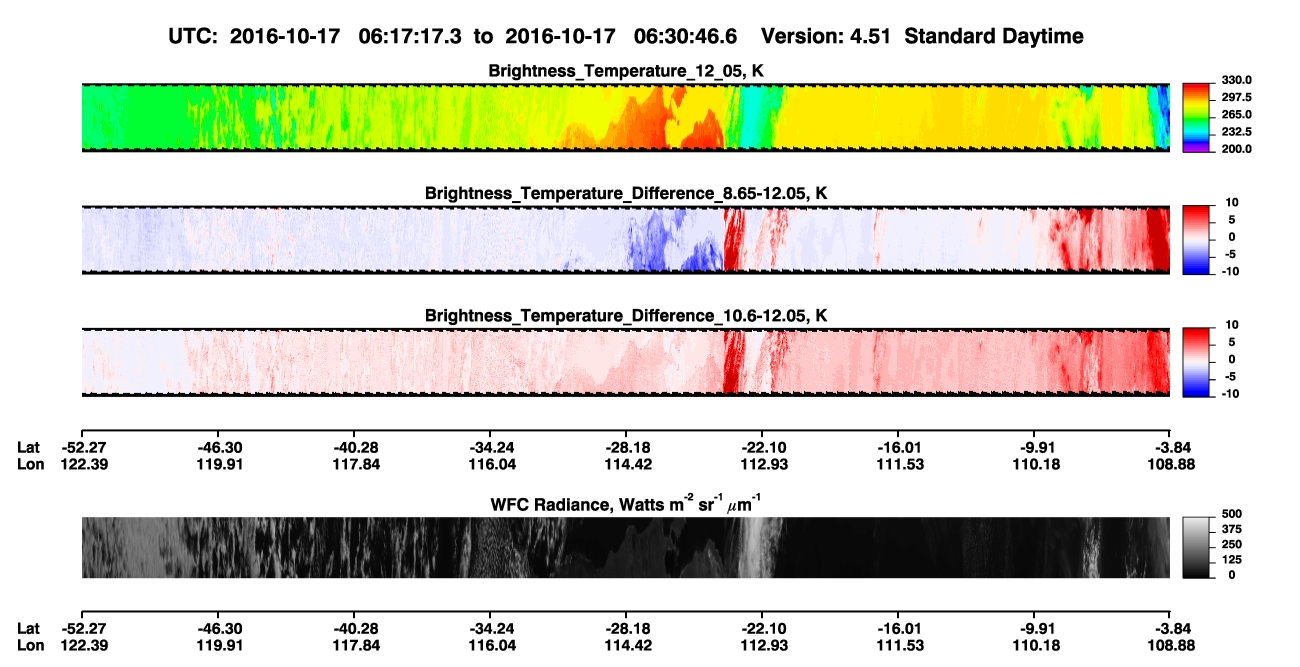Click the grayscale WFC Radiance color bar

click(x=1196, y=547)
